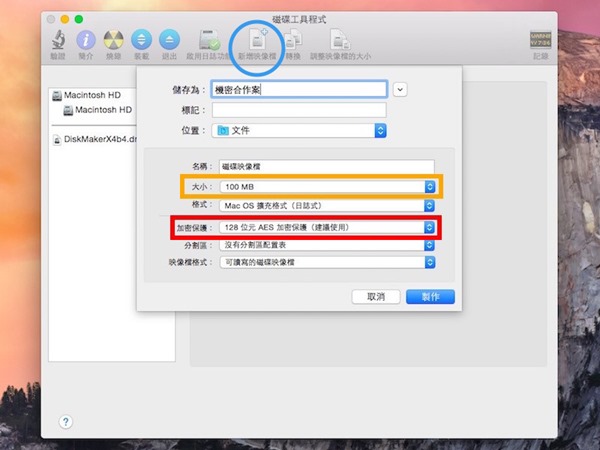Click the Save As (儲存為) filename field
Image resolution: width=600 pixels, height=450 pixels.
299,90
